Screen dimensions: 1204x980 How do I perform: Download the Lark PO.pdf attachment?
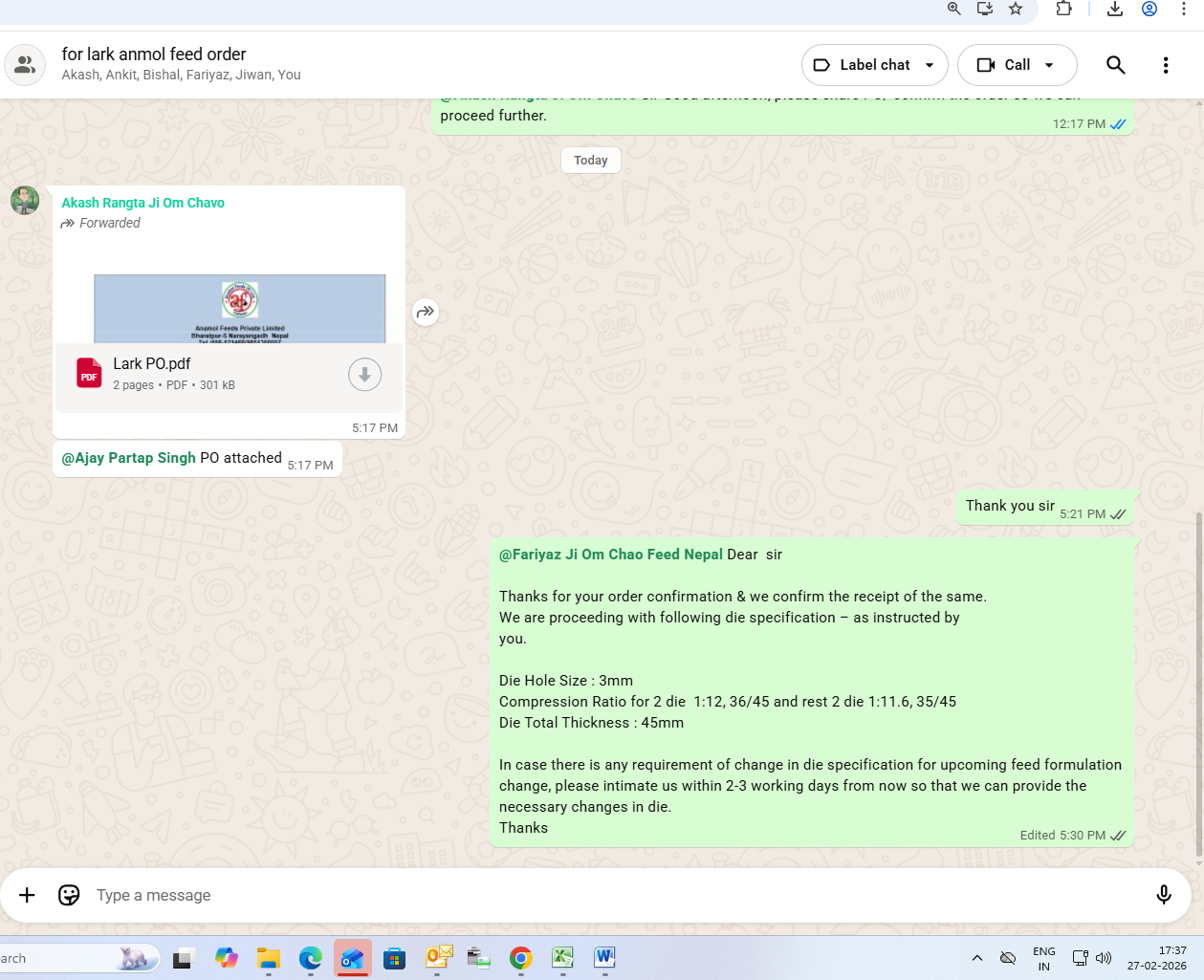click(x=364, y=375)
